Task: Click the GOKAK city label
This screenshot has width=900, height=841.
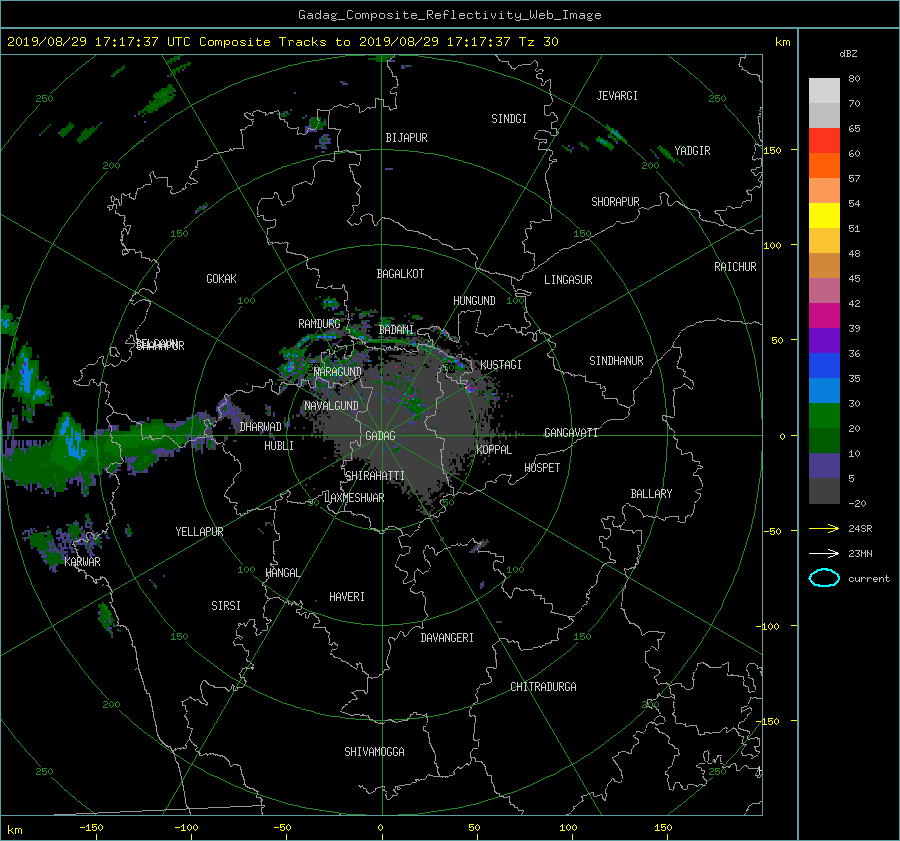Action: coord(221,279)
